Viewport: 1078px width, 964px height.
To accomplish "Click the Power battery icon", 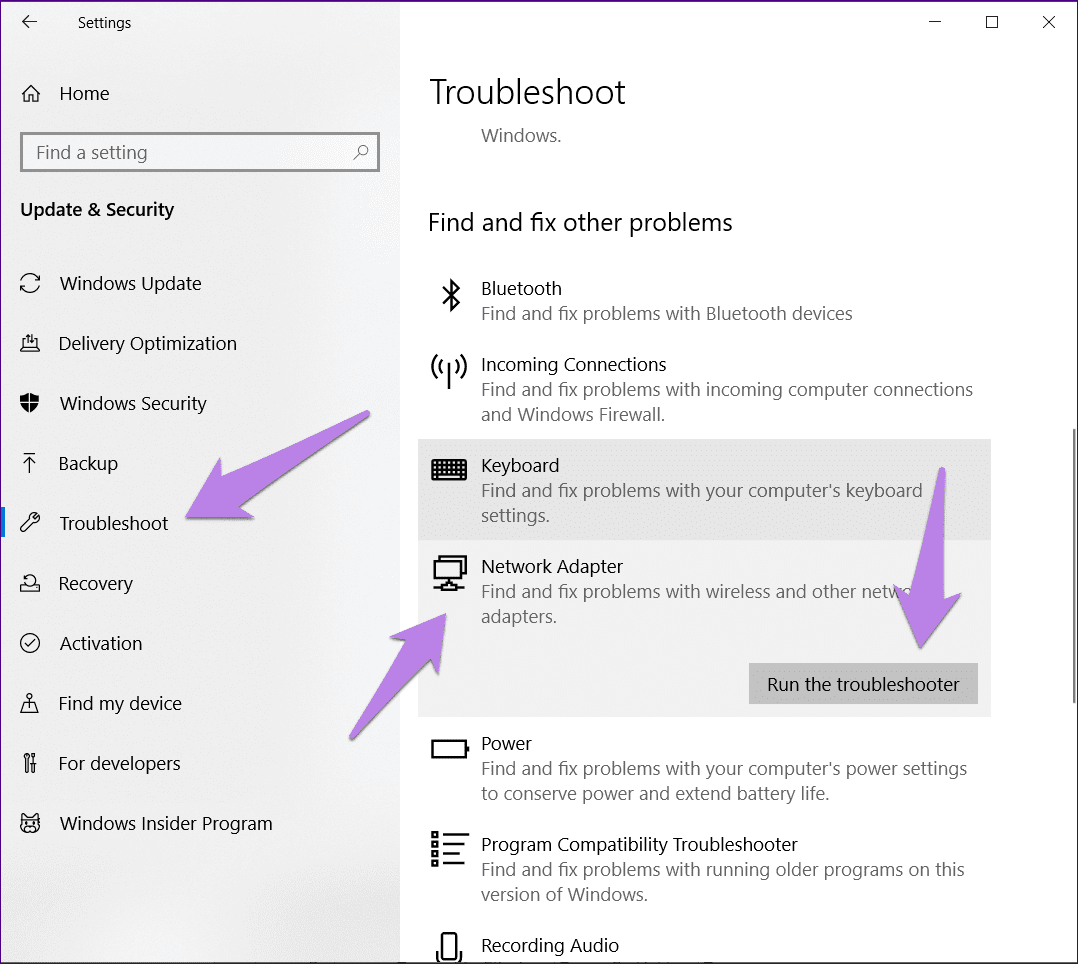I will (x=449, y=748).
